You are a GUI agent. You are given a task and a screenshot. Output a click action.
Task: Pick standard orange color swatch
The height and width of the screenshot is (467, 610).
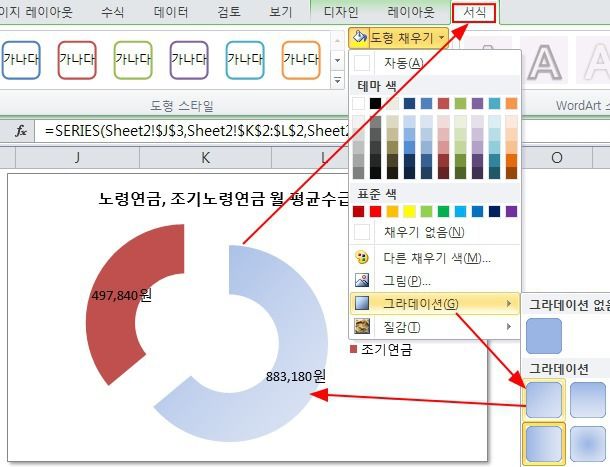[392, 211]
